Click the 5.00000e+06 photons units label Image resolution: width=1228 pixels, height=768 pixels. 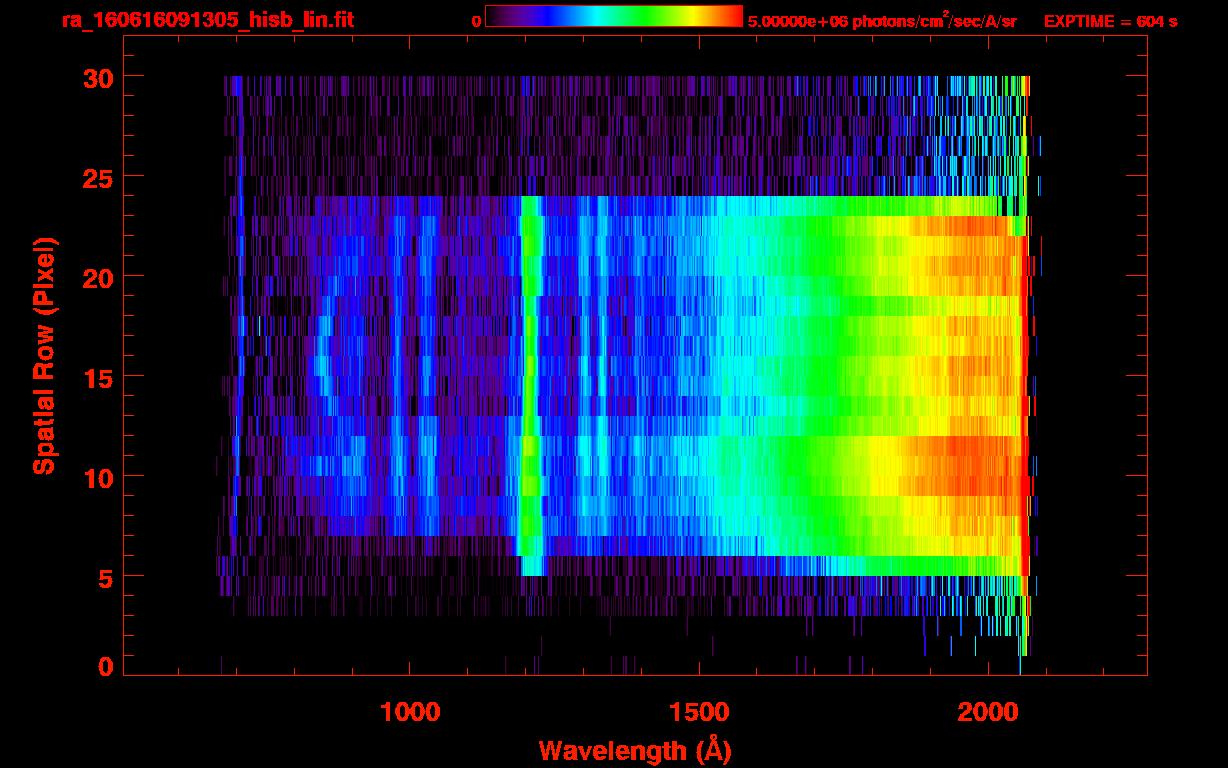point(882,21)
